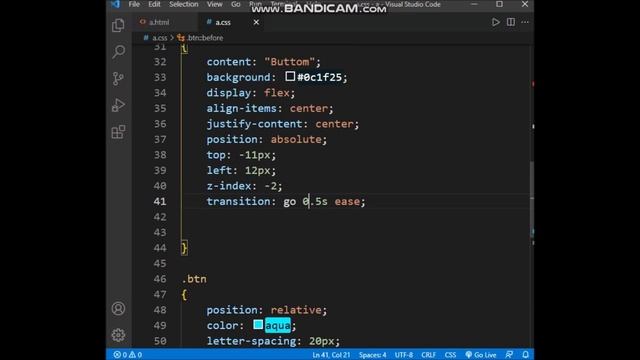Image resolution: width=640 pixels, height=360 pixels.
Task: Open the Extensions view
Action: [x=118, y=132]
